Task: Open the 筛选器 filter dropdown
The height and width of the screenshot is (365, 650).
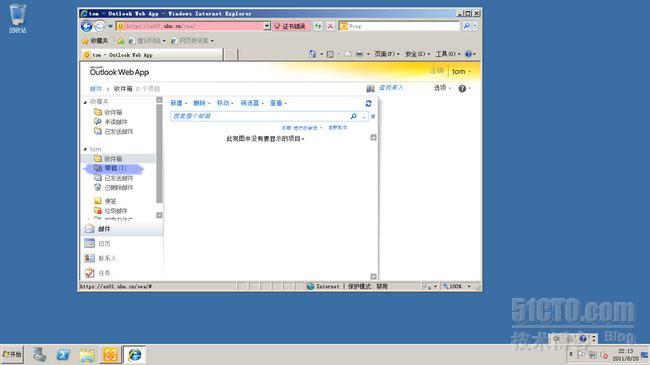Action: tap(252, 103)
